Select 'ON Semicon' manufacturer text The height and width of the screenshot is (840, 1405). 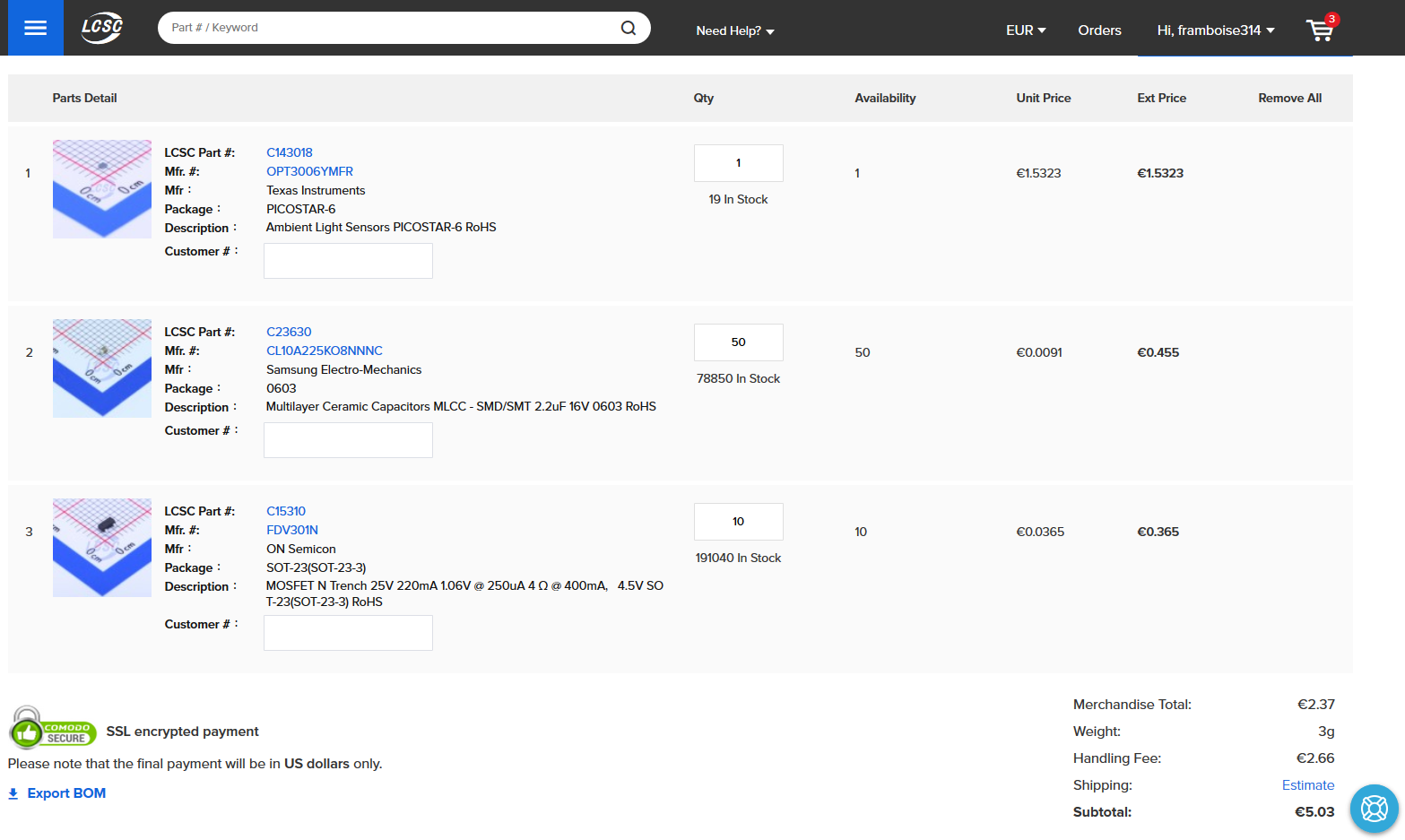(301, 549)
